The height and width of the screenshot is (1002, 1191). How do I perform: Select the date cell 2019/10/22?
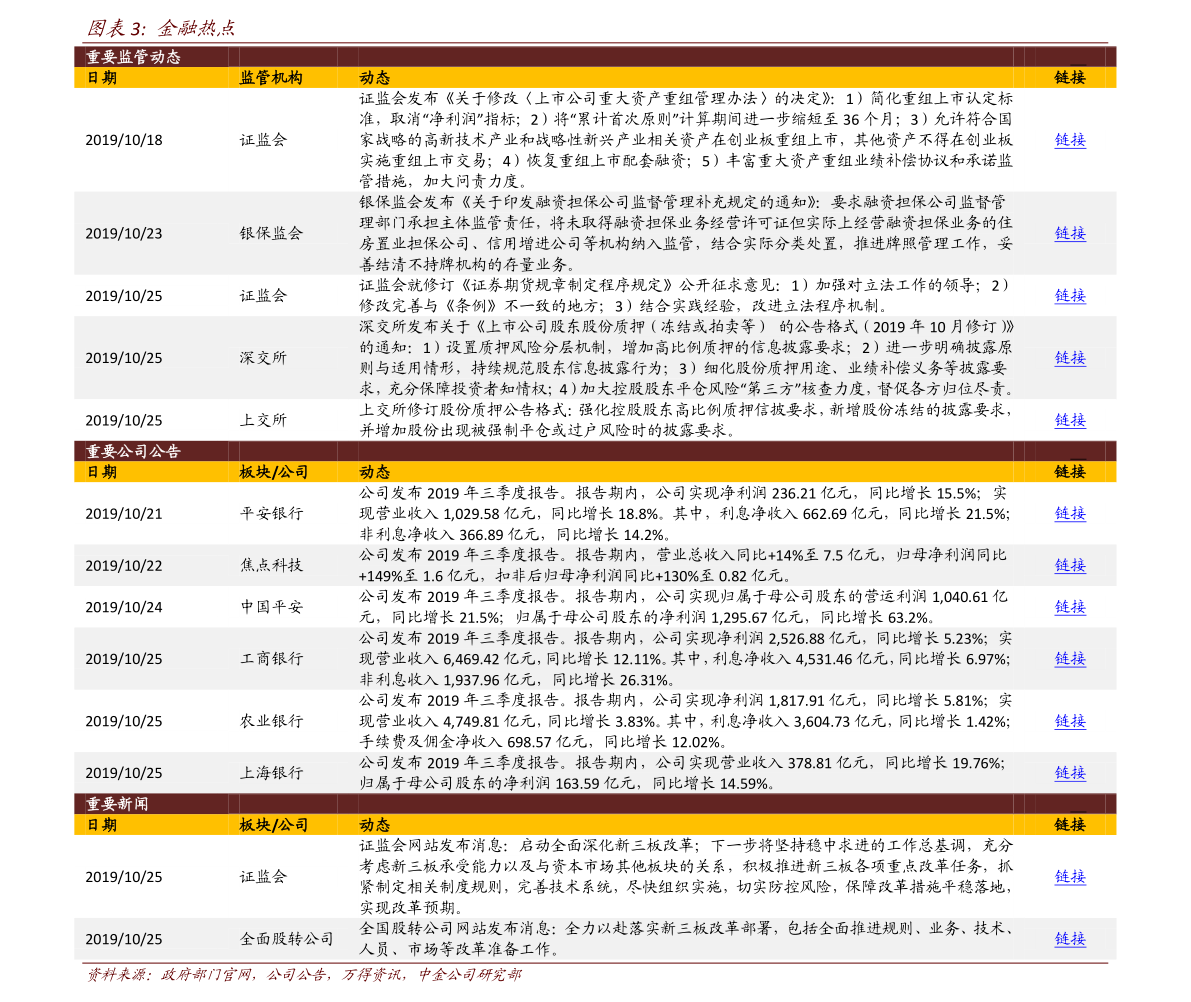pos(124,565)
